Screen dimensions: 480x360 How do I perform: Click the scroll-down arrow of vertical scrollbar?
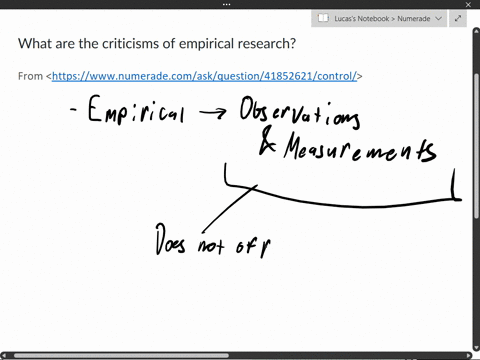point(476,348)
